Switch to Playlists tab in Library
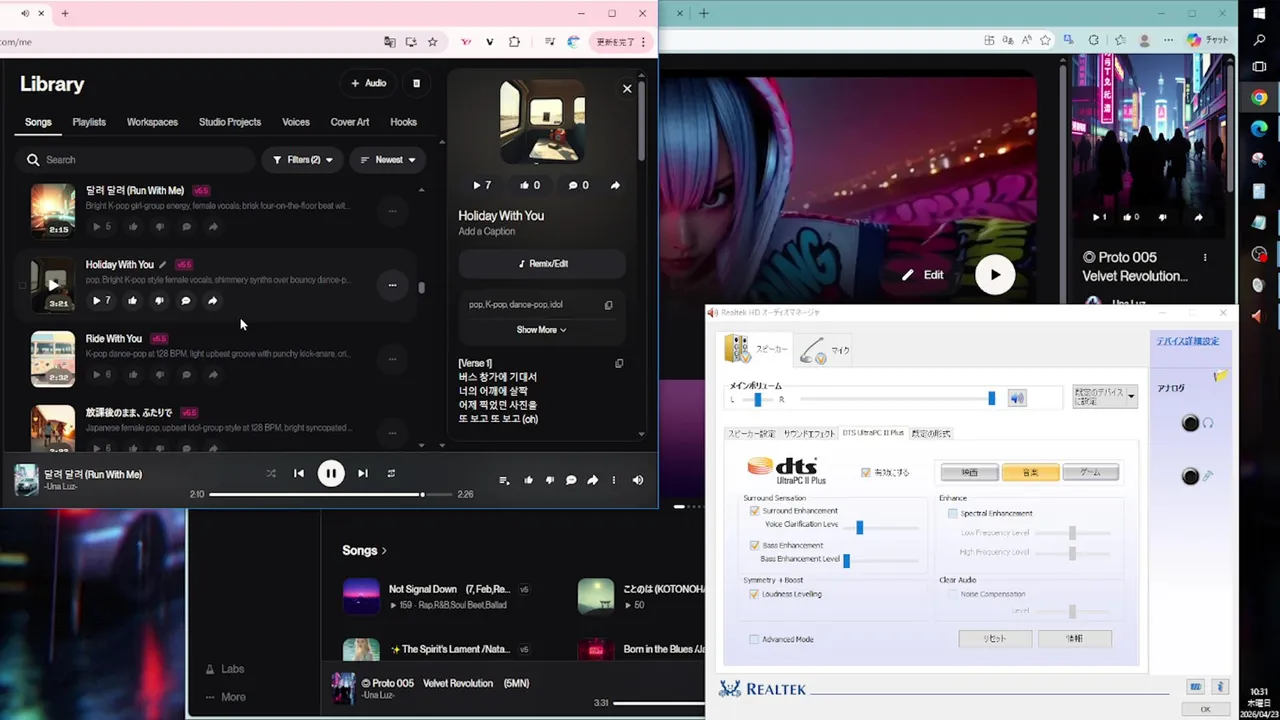 coord(89,122)
